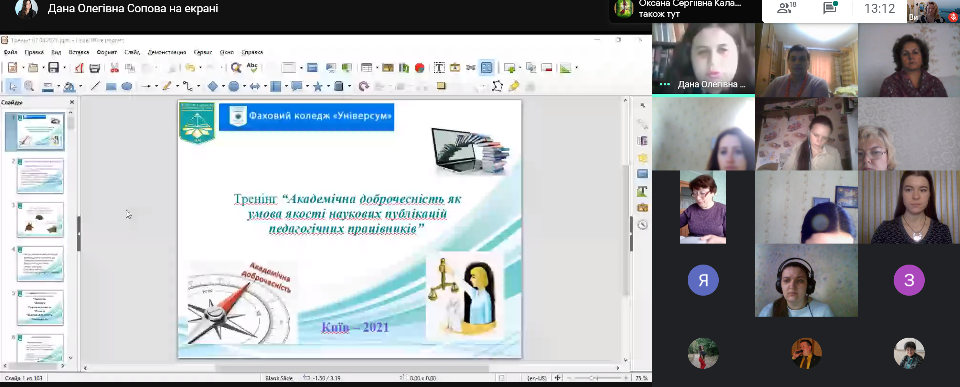
Task: Open the Save button dropdown arrow
Action: pos(64,67)
